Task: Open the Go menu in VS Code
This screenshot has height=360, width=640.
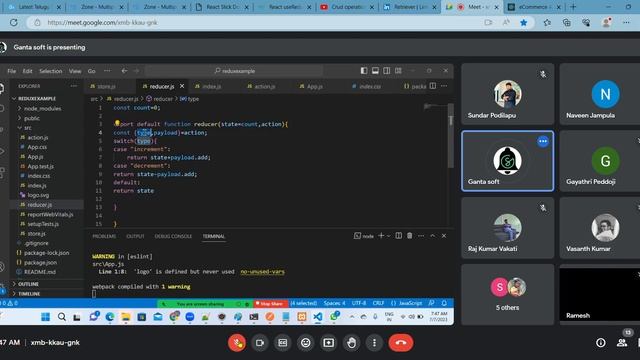Action: (x=91, y=71)
